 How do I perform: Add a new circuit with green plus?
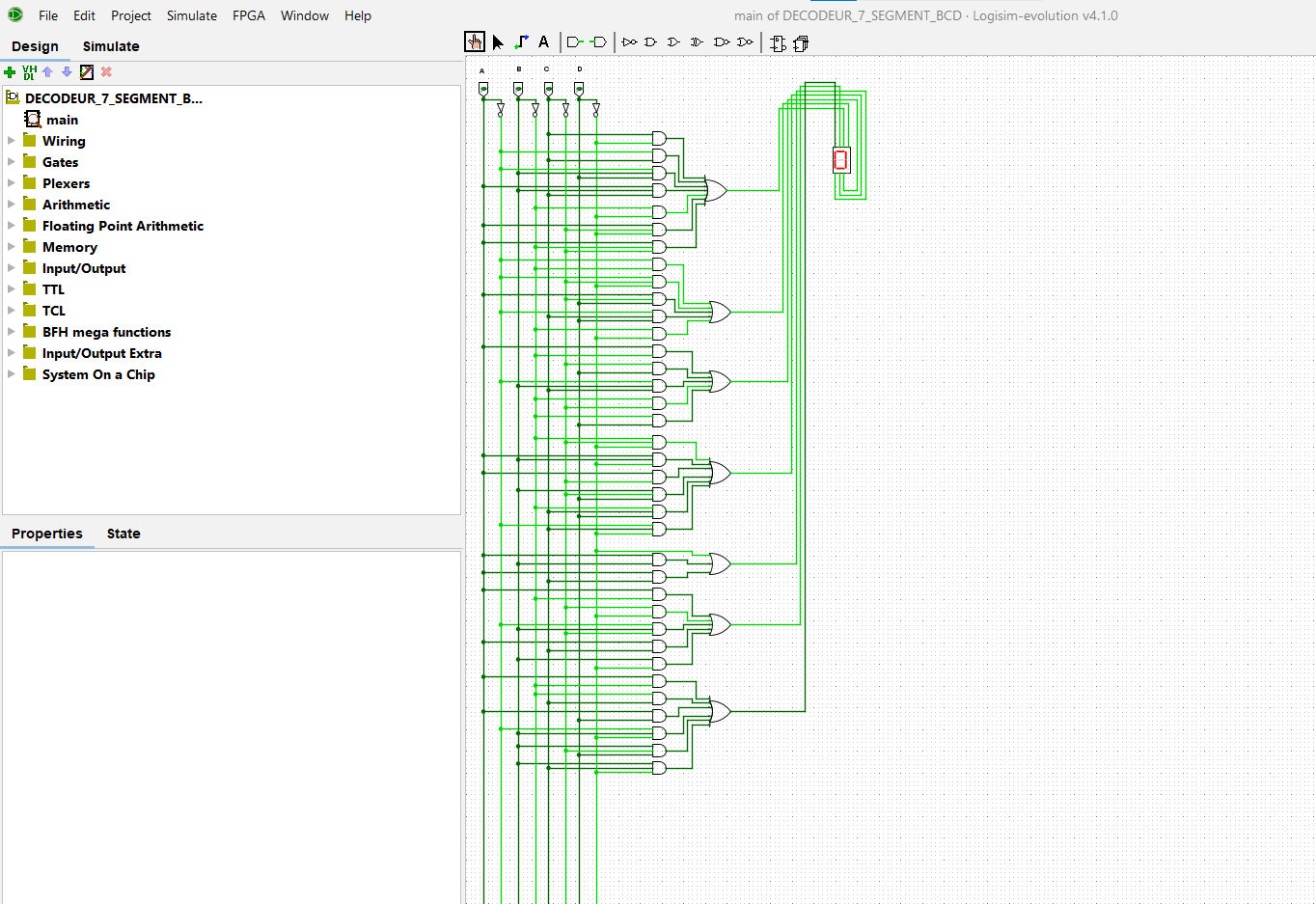pyautogui.click(x=10, y=72)
